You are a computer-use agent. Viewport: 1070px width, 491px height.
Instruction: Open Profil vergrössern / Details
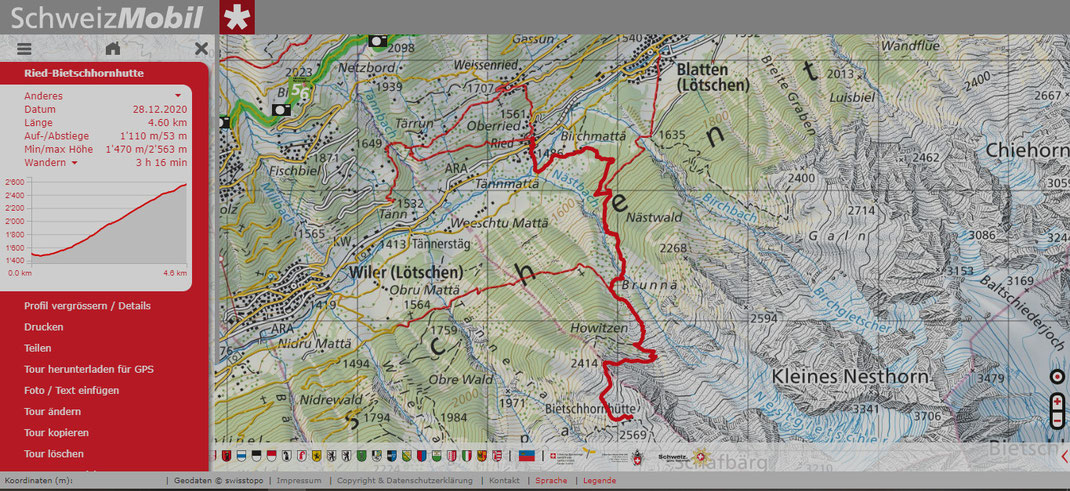pyautogui.click(x=87, y=306)
